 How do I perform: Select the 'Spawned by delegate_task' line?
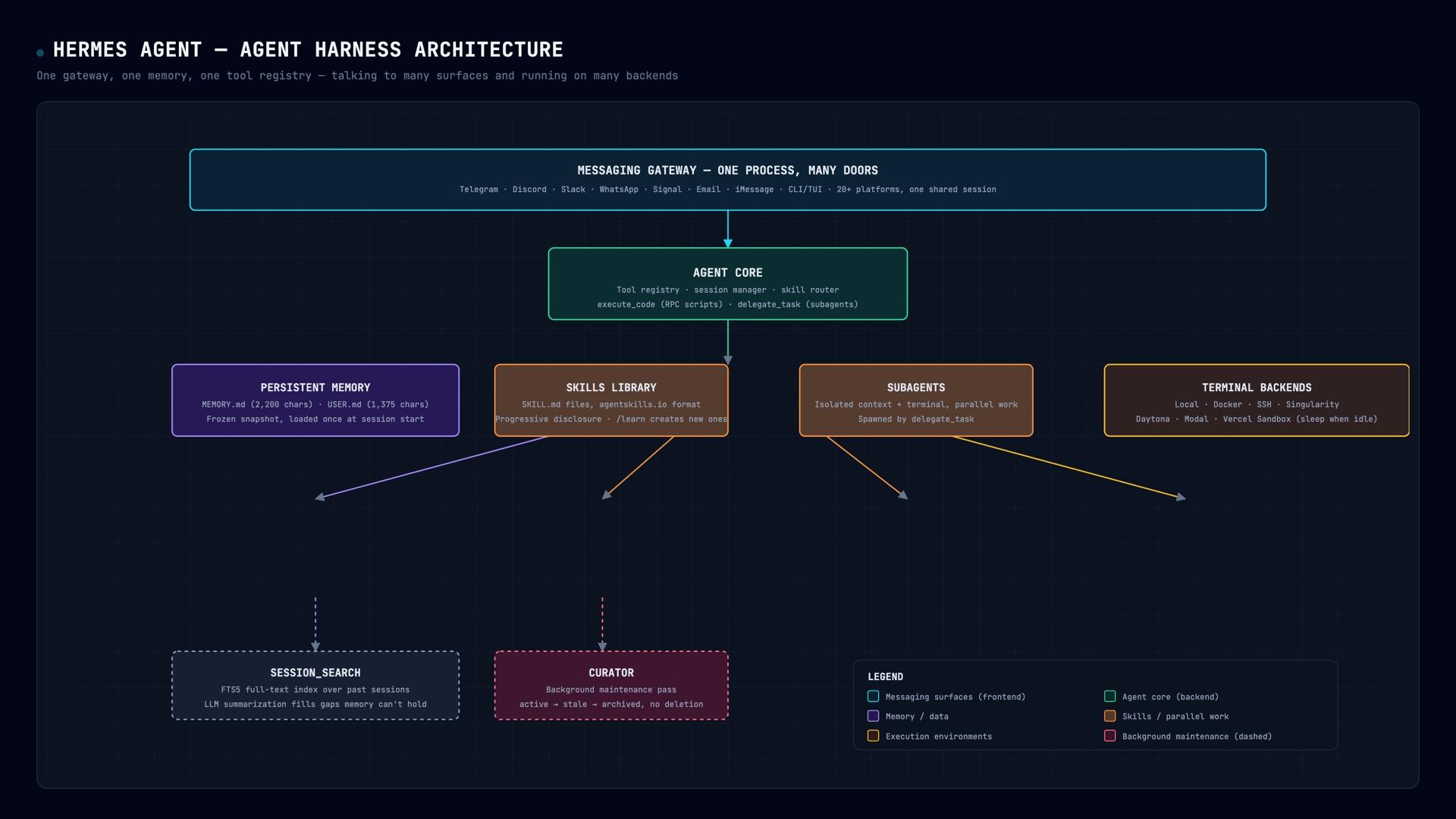[916, 419]
